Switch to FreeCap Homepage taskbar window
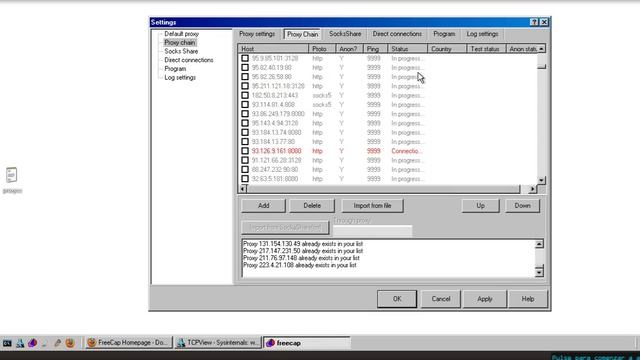Screen dimensions: 640x360 129,343
